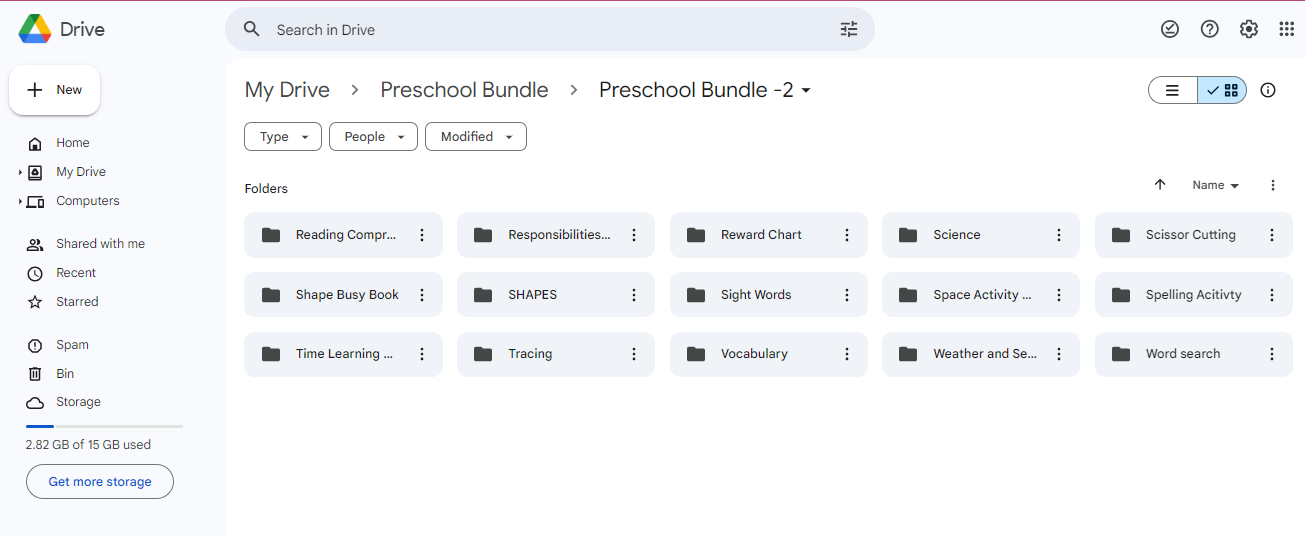1305x536 pixels.
Task: Click the search filter options icon
Action: [849, 29]
